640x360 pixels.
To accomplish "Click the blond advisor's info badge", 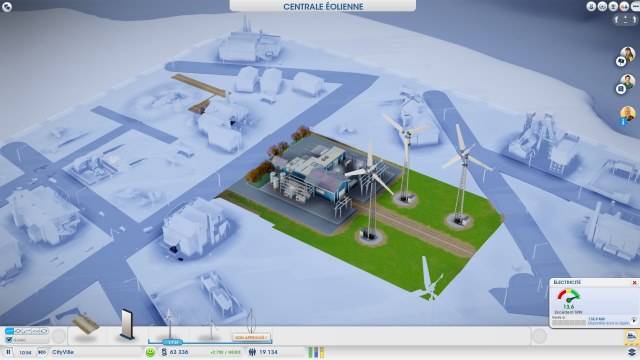I will 623,122.
